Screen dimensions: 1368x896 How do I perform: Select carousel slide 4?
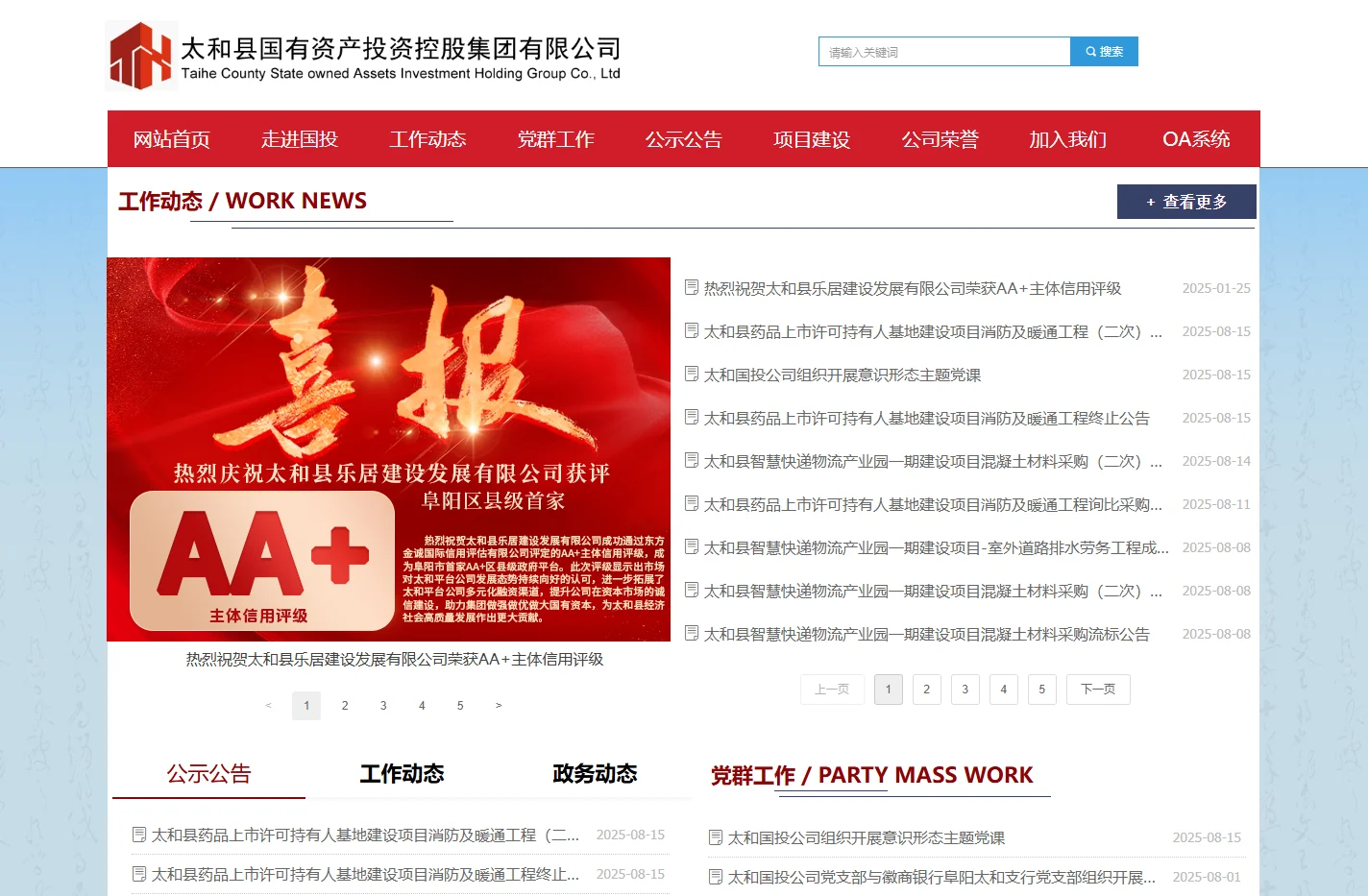(422, 706)
